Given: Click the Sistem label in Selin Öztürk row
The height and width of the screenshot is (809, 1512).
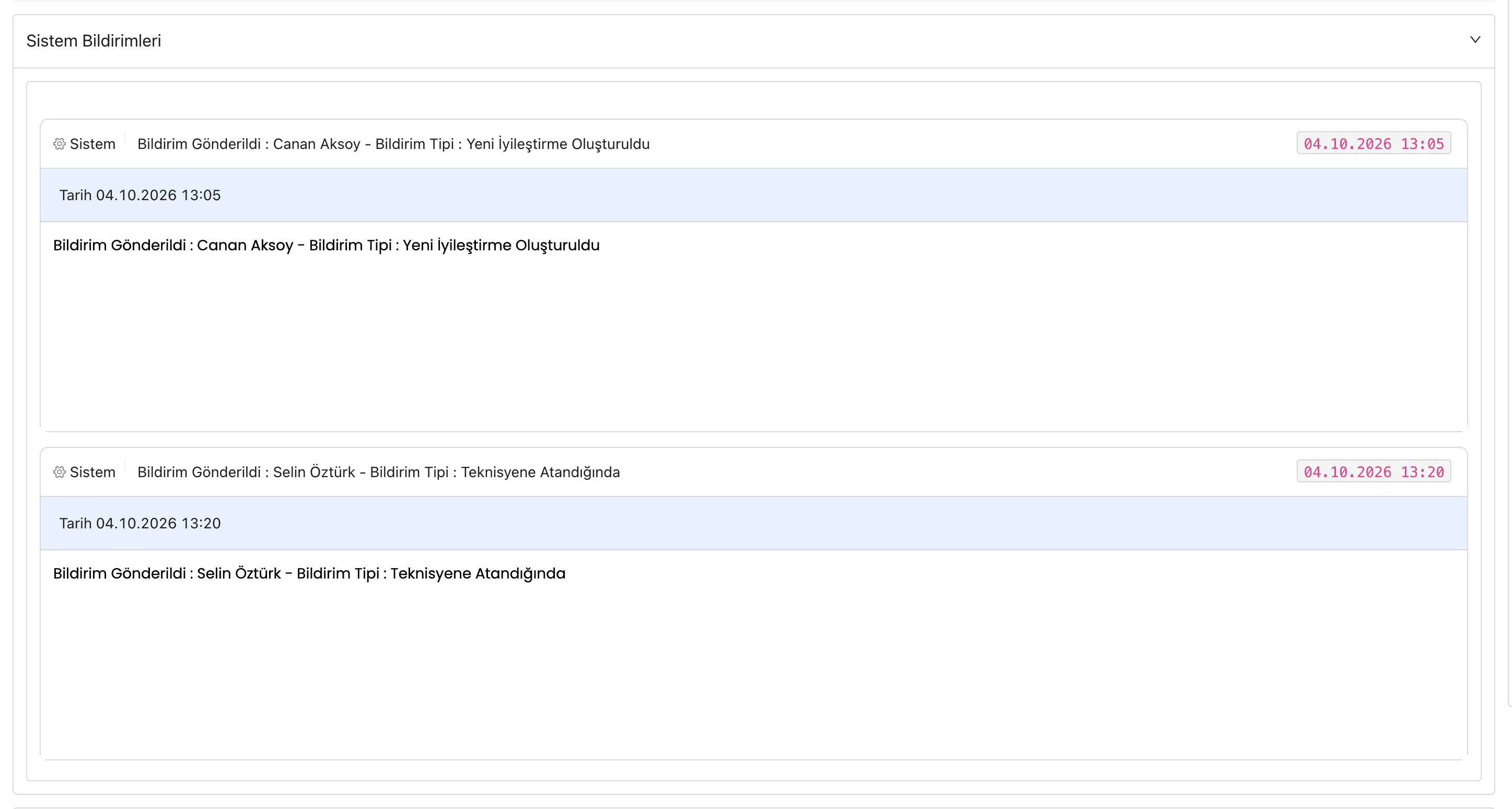Looking at the screenshot, I should coord(93,472).
